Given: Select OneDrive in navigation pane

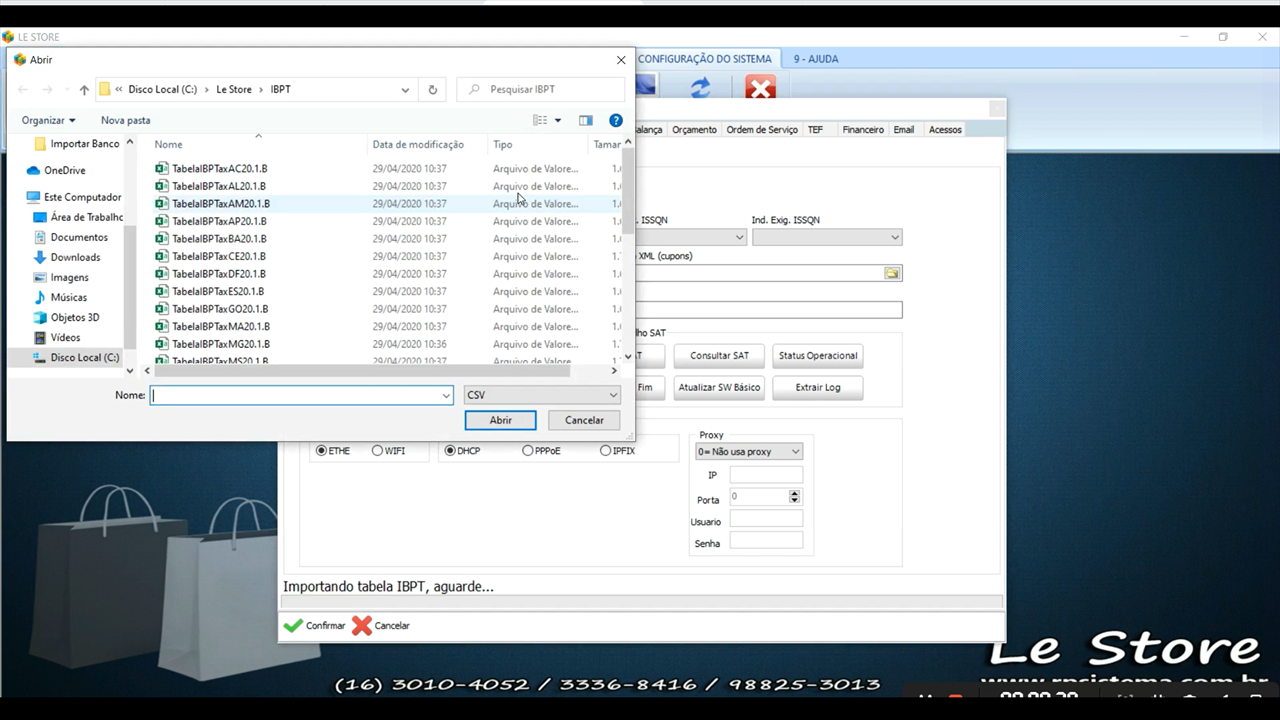Looking at the screenshot, I should click(x=64, y=170).
